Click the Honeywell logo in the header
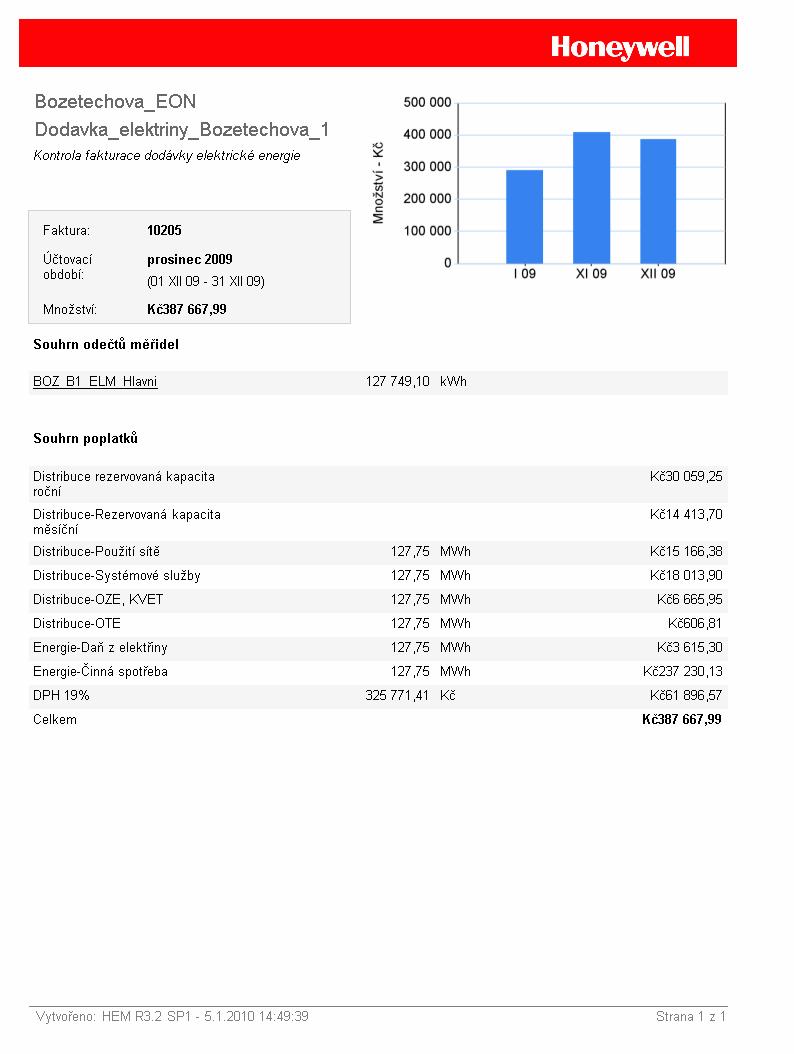Screen dimensions: 794x1054 (x=620, y=47)
